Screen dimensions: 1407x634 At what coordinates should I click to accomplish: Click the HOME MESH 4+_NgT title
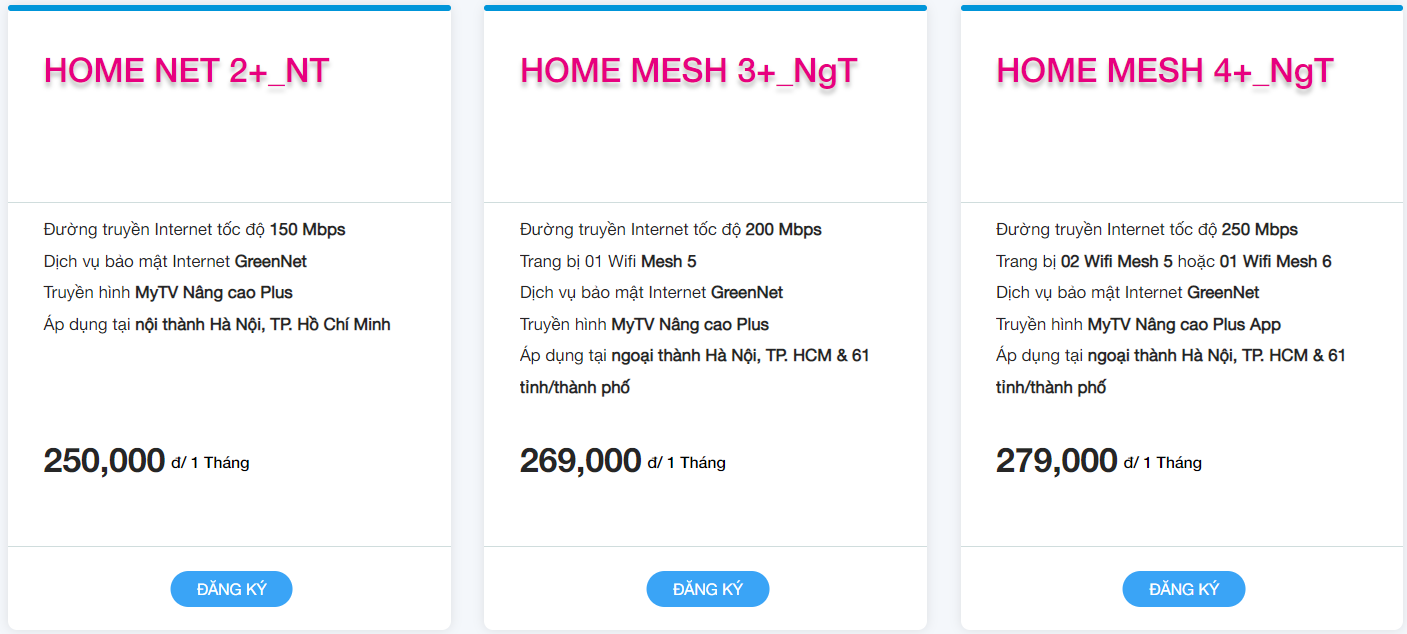click(x=1164, y=71)
